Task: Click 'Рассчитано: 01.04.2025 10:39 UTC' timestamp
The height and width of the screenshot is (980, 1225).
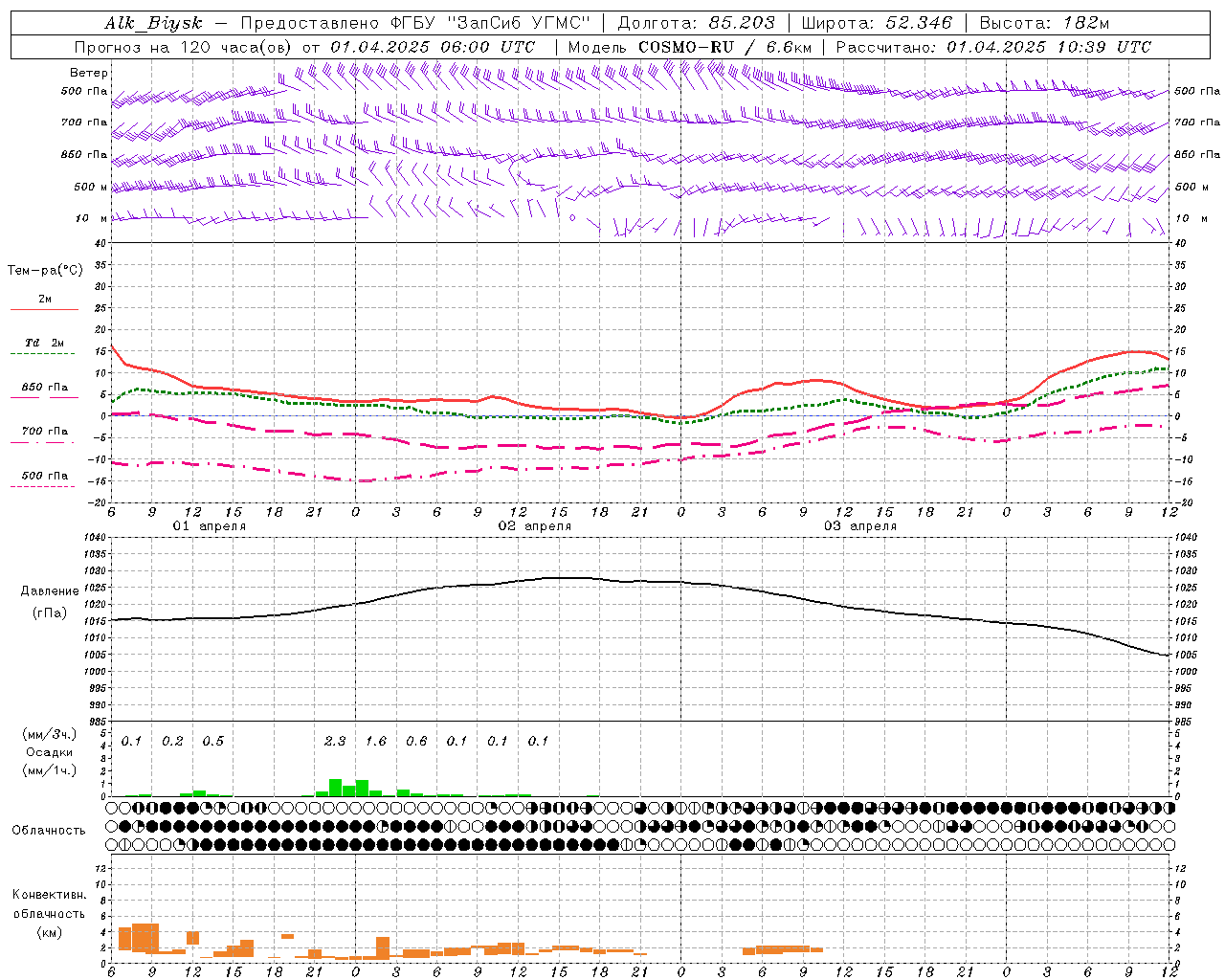Action: click(x=993, y=47)
